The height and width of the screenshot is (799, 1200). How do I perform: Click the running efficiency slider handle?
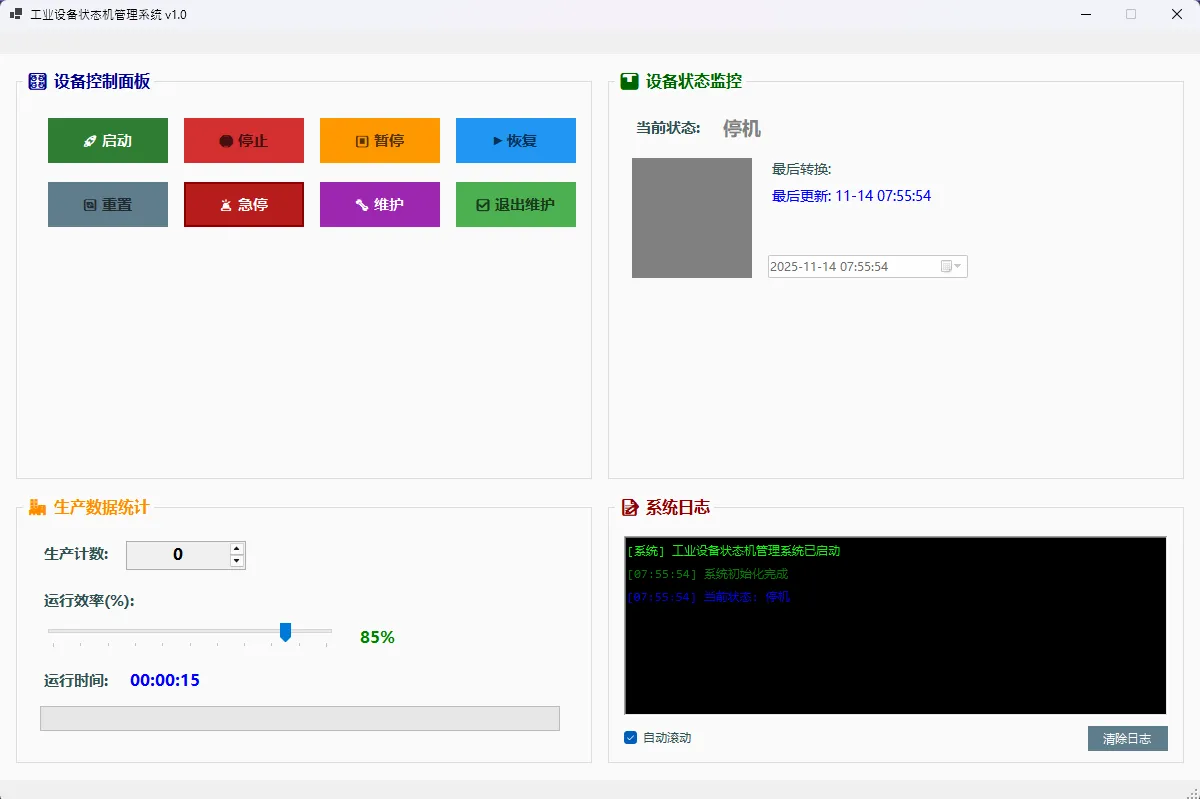pos(285,632)
